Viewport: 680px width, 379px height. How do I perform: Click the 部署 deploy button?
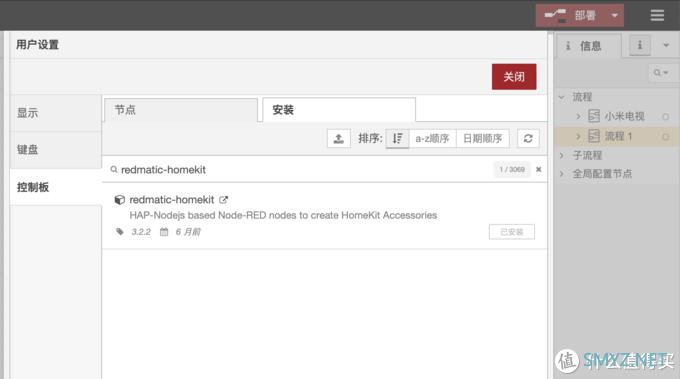(570, 16)
